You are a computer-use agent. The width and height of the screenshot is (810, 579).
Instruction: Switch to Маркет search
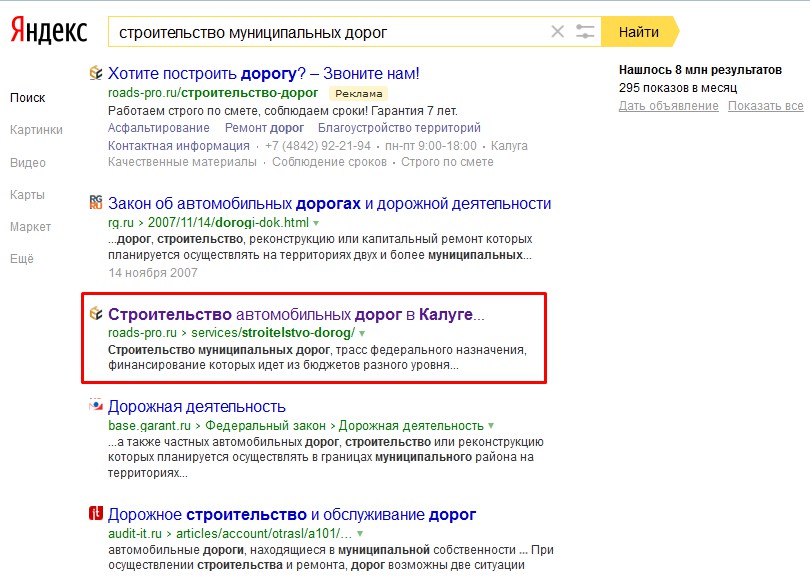(x=30, y=227)
